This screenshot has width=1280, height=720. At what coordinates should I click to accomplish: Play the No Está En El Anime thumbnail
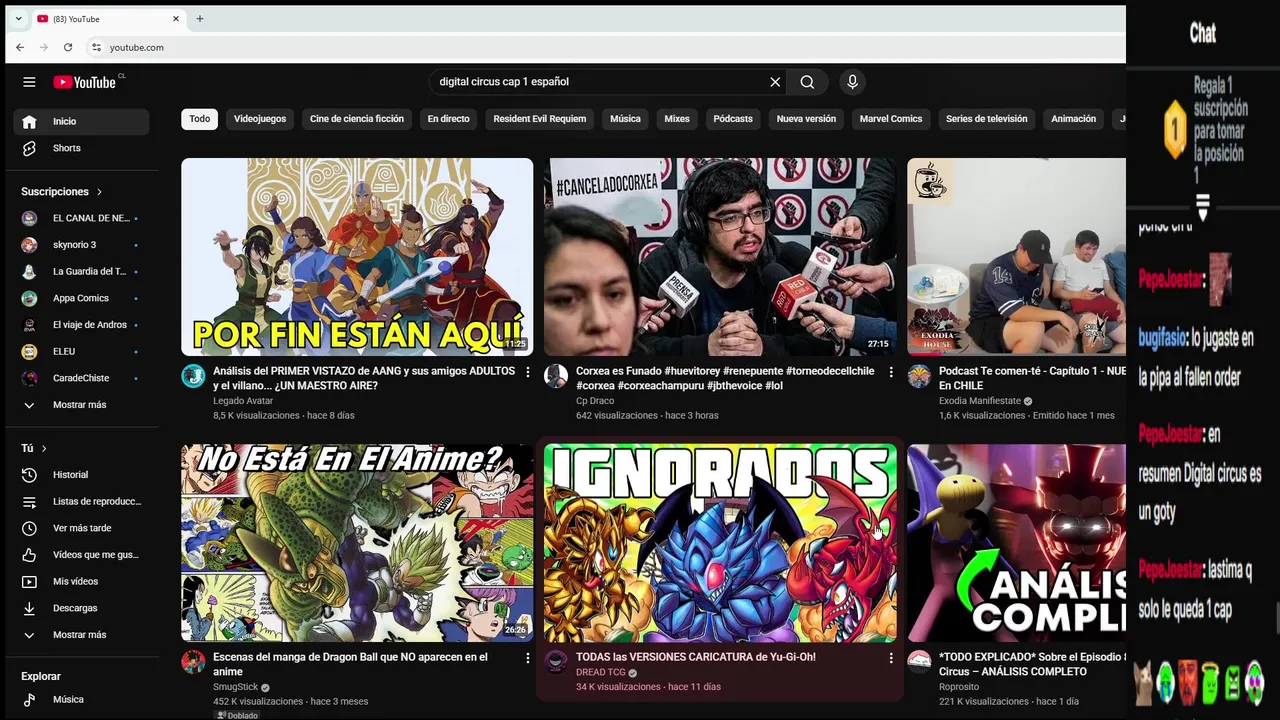click(357, 543)
